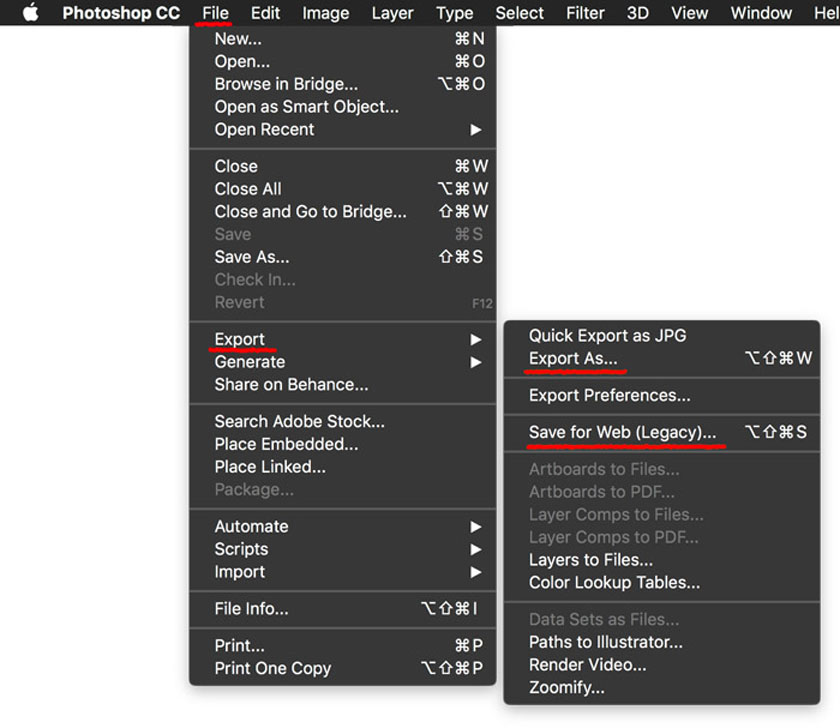Select Share on Behance...

[343, 385]
